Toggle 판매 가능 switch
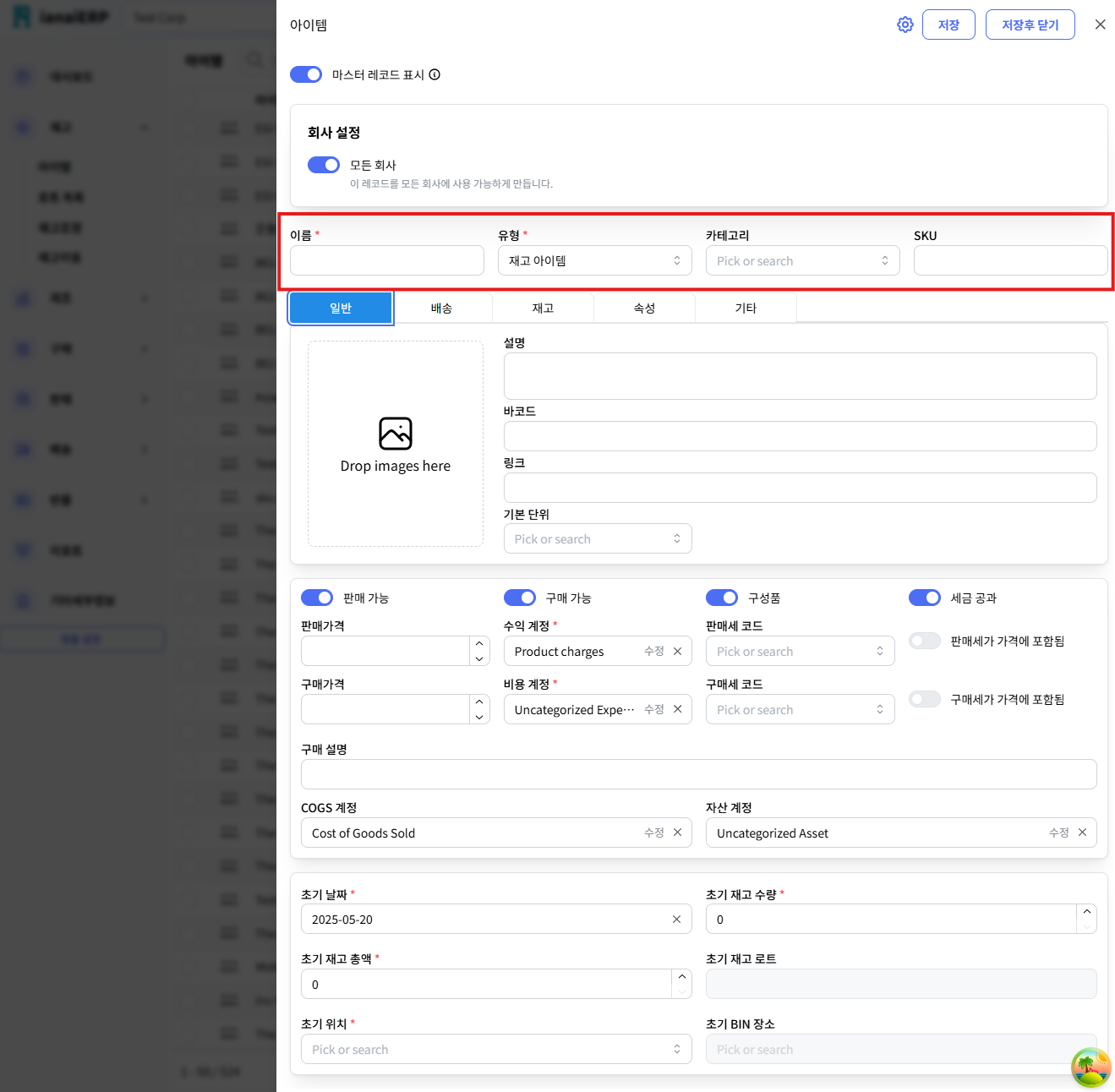 (x=317, y=598)
